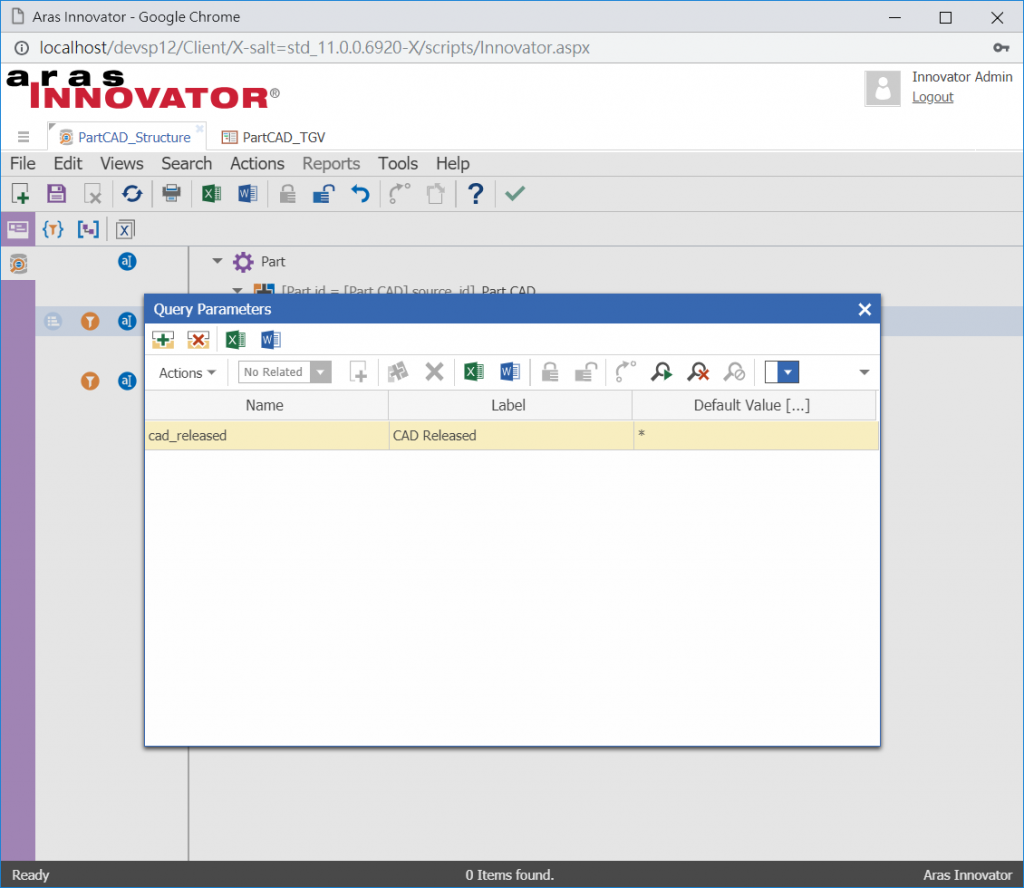Open the No Related combo box
The width and height of the screenshot is (1024, 888).
285,372
